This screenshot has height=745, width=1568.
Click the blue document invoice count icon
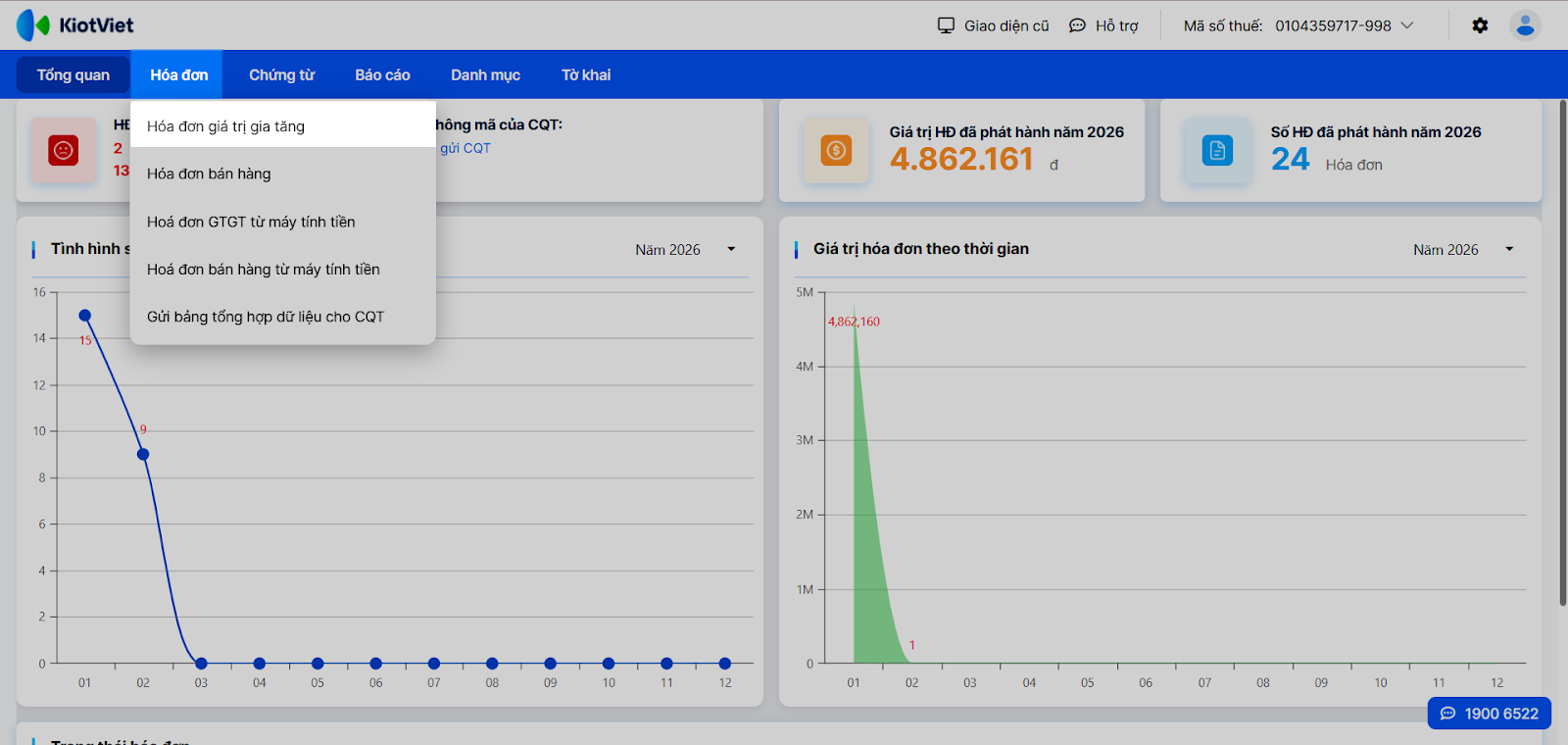(x=1217, y=150)
